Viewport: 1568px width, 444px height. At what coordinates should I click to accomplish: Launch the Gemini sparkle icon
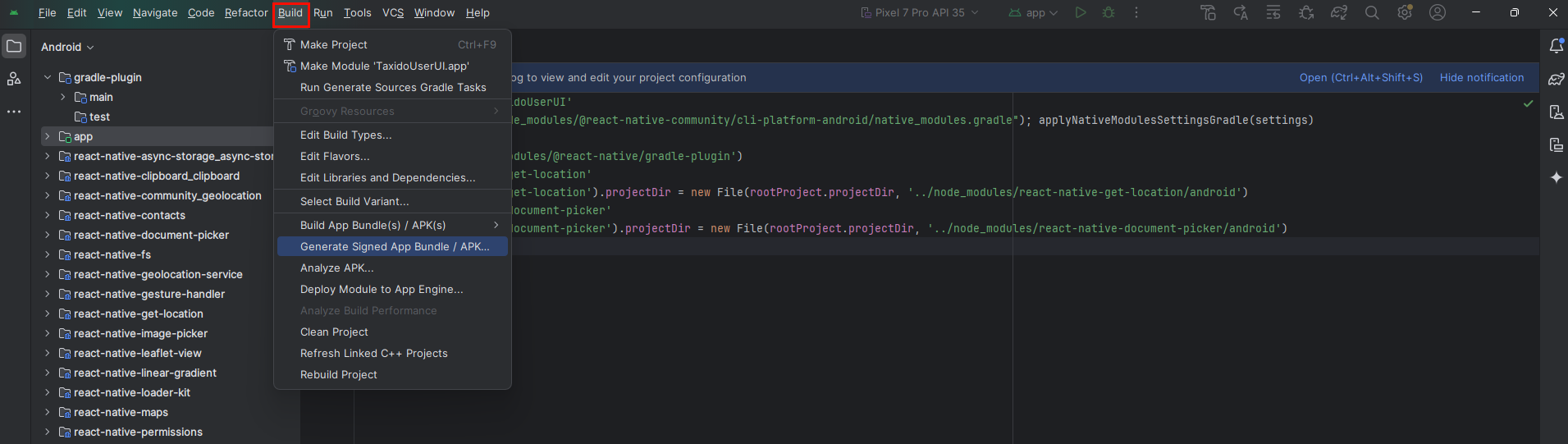tap(1556, 177)
